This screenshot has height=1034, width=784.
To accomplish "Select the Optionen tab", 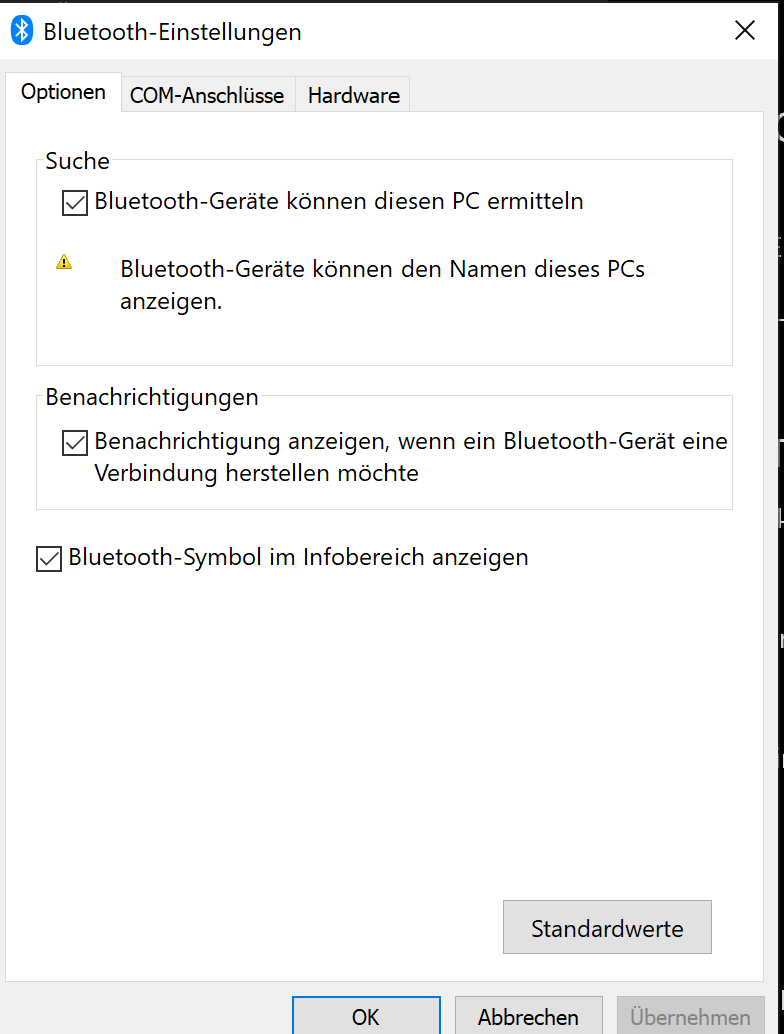I will (x=63, y=92).
